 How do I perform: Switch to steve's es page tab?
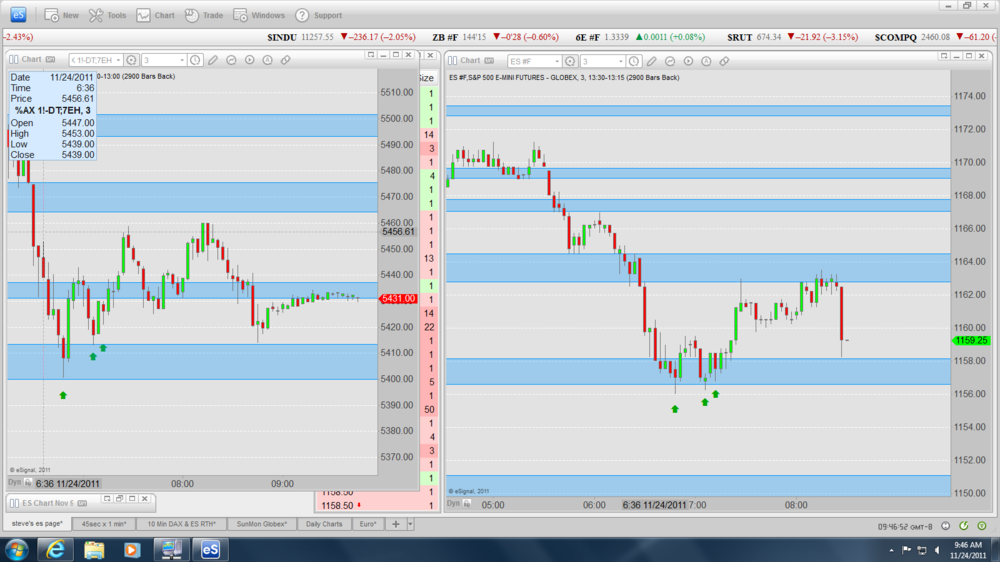[37, 524]
